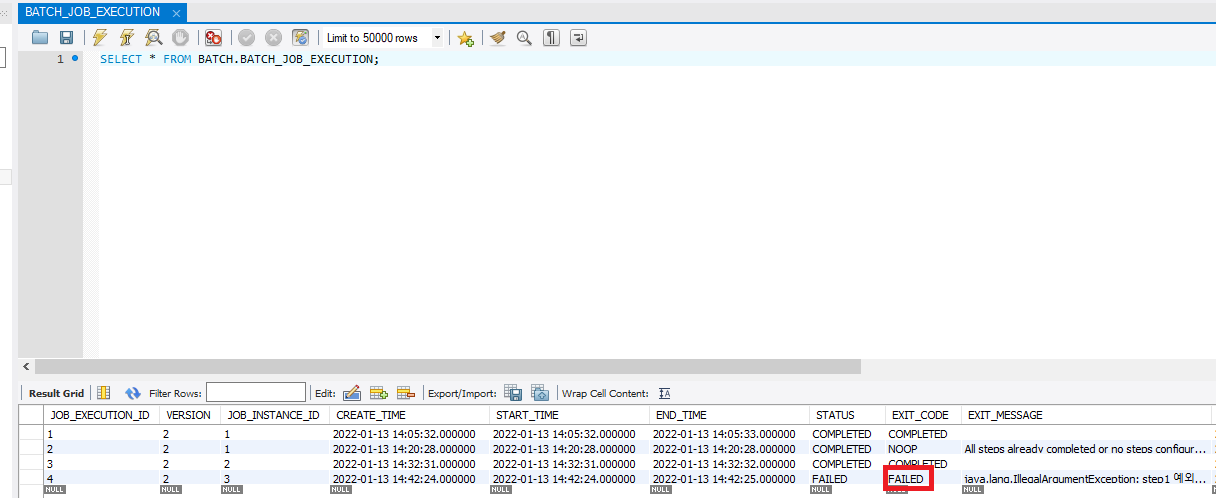
Task: Close the BATCH_JOB_EXECUTION tab
Action: click(177, 13)
